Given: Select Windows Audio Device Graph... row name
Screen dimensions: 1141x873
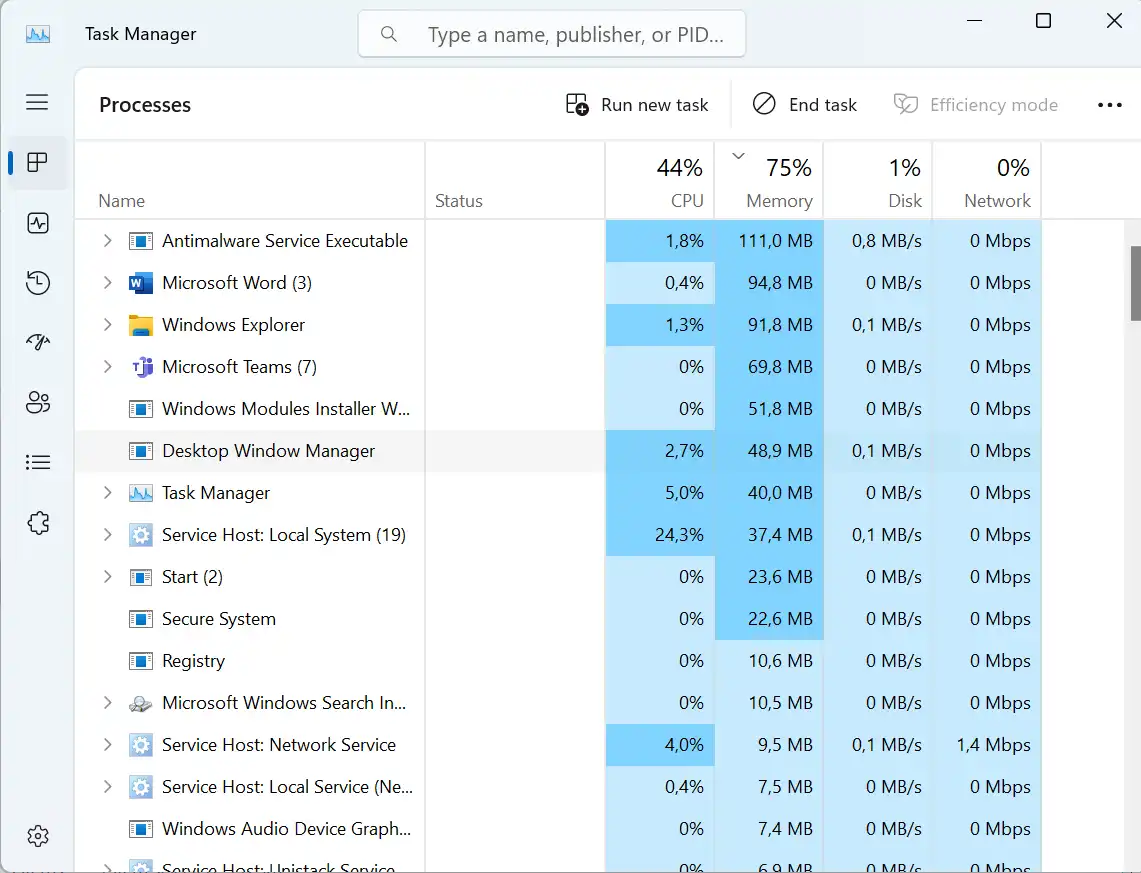Looking at the screenshot, I should pos(286,829).
